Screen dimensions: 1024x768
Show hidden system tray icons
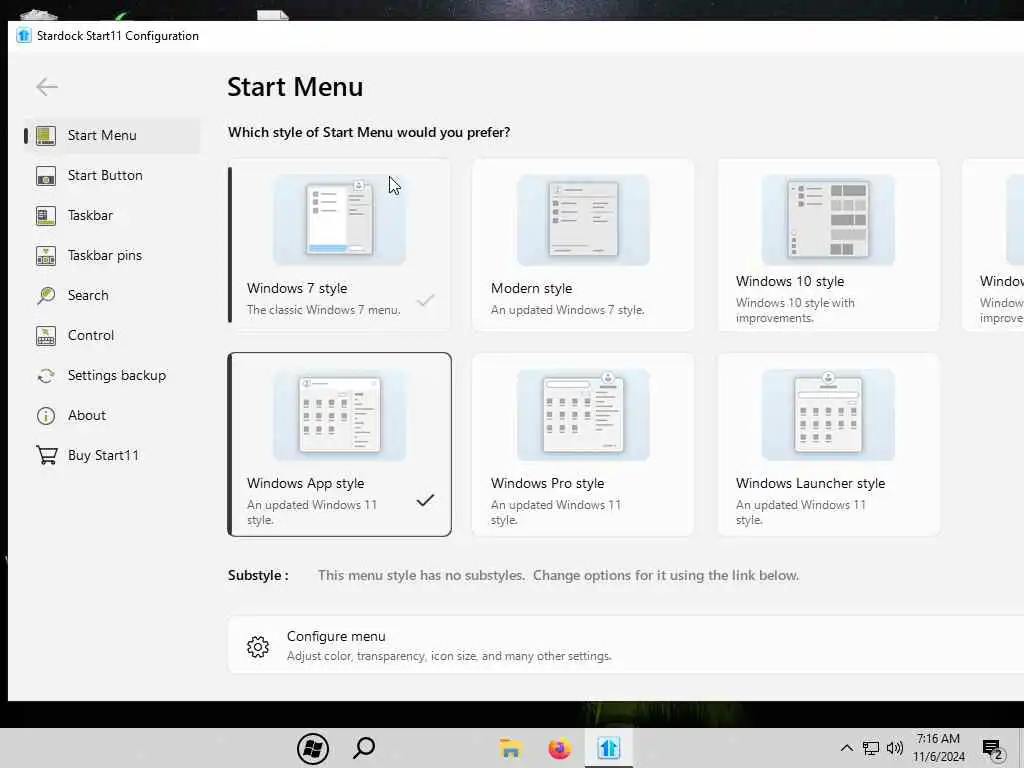(846, 748)
